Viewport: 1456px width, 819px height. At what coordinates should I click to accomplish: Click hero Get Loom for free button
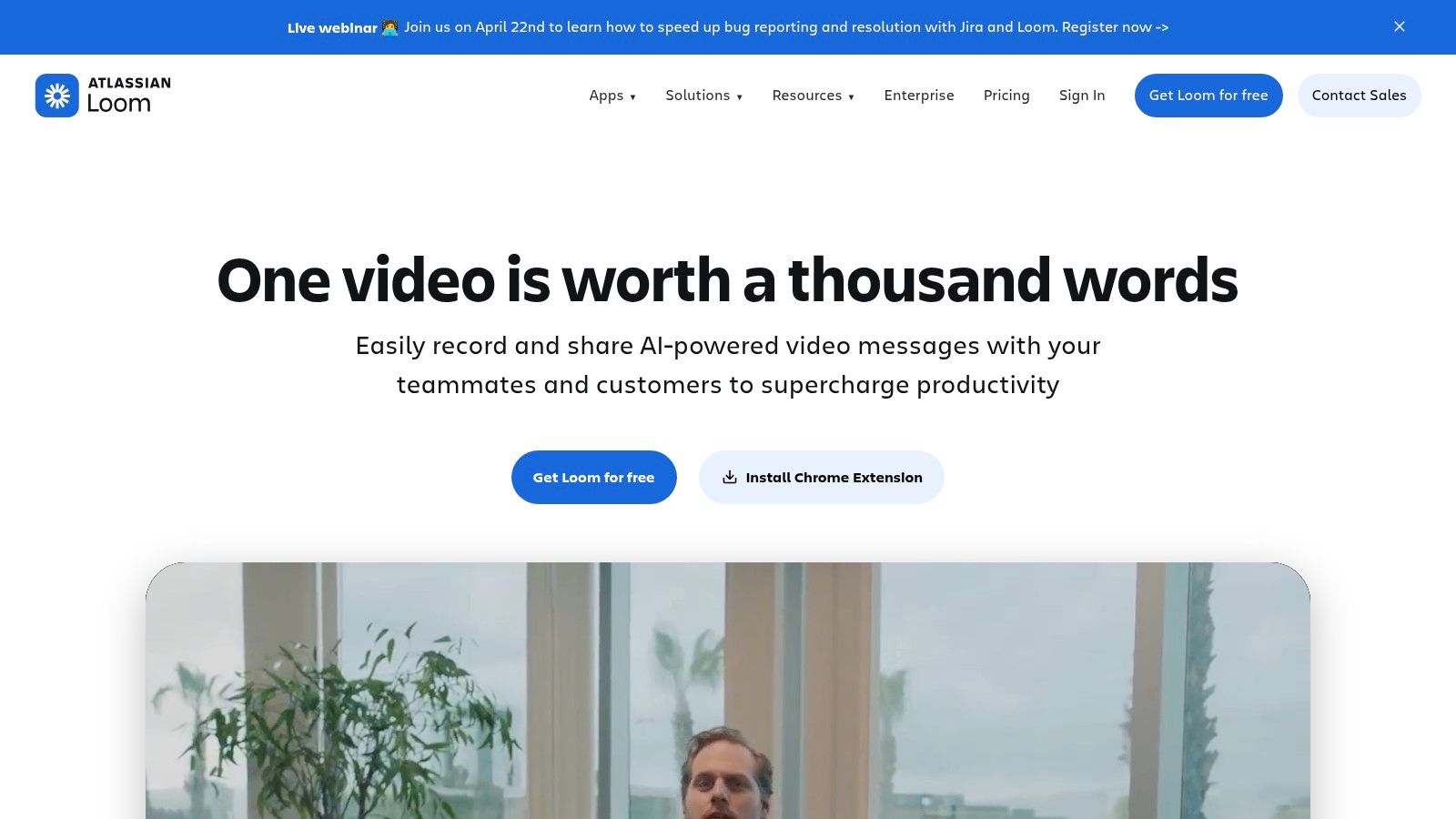click(593, 477)
